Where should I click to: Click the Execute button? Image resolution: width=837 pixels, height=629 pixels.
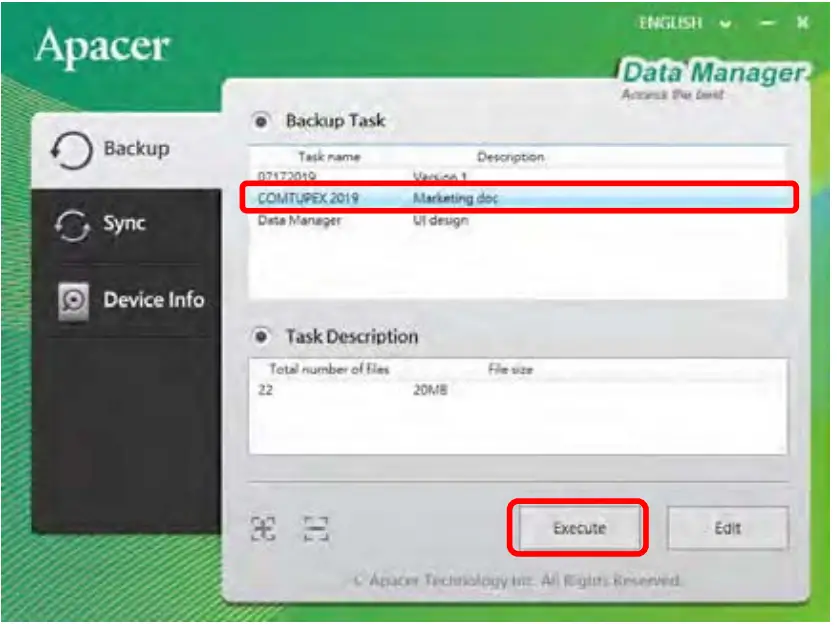click(579, 528)
